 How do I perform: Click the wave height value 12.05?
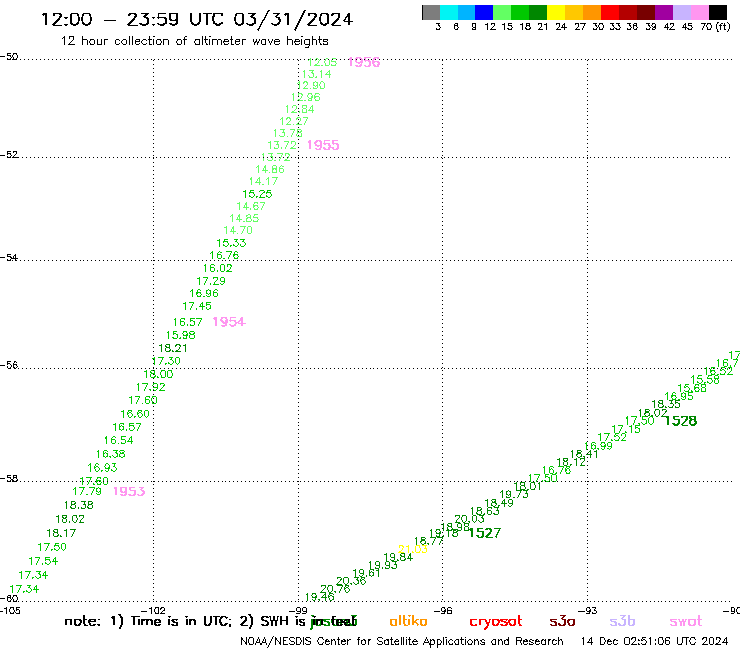click(322, 62)
